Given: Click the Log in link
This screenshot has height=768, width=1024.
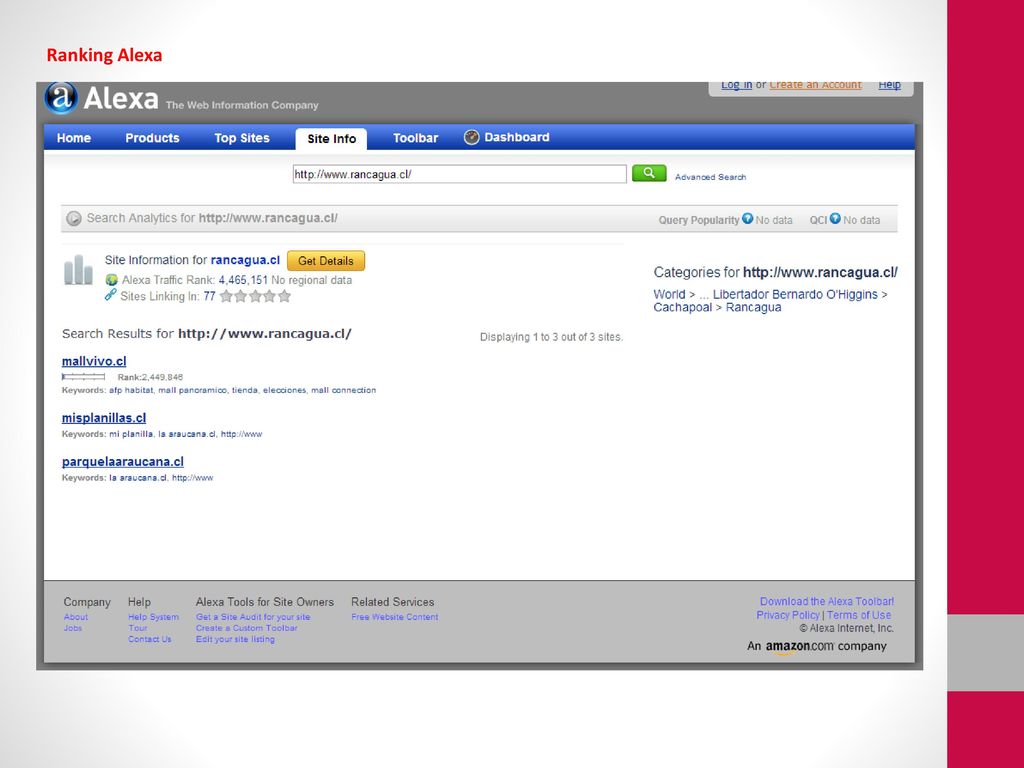Looking at the screenshot, I should tap(737, 85).
